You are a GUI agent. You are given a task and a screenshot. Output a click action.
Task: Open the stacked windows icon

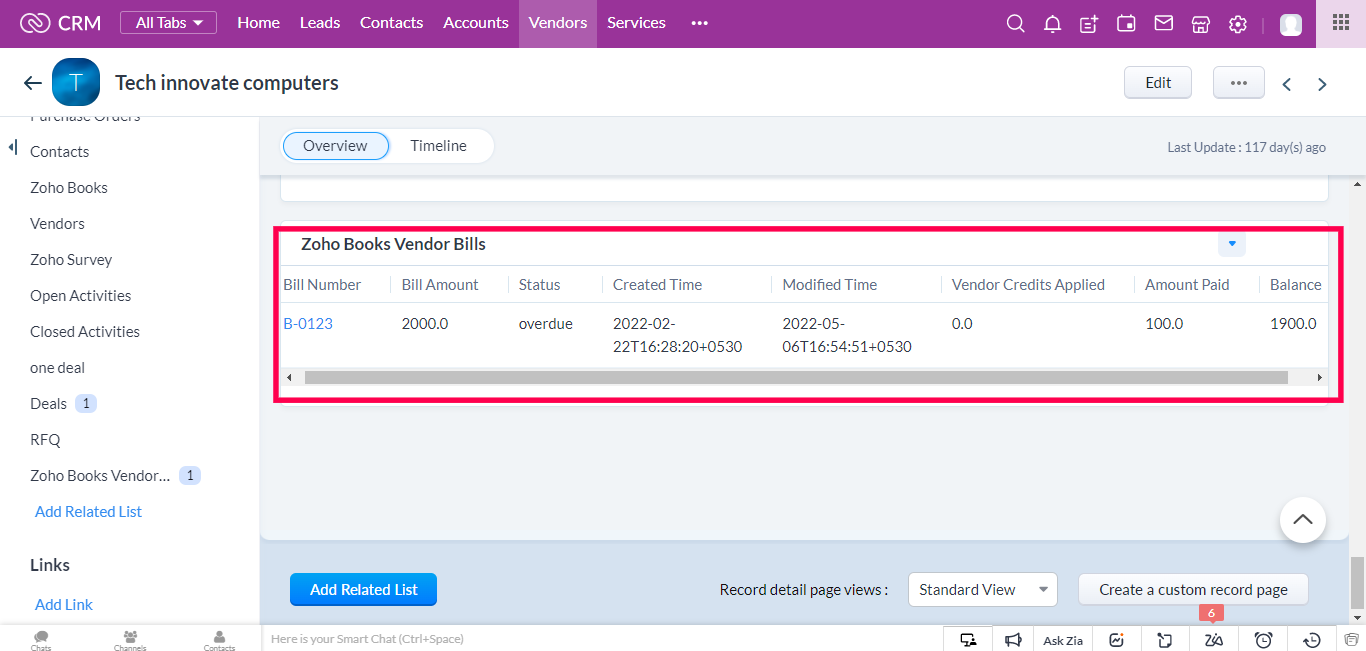1352,640
